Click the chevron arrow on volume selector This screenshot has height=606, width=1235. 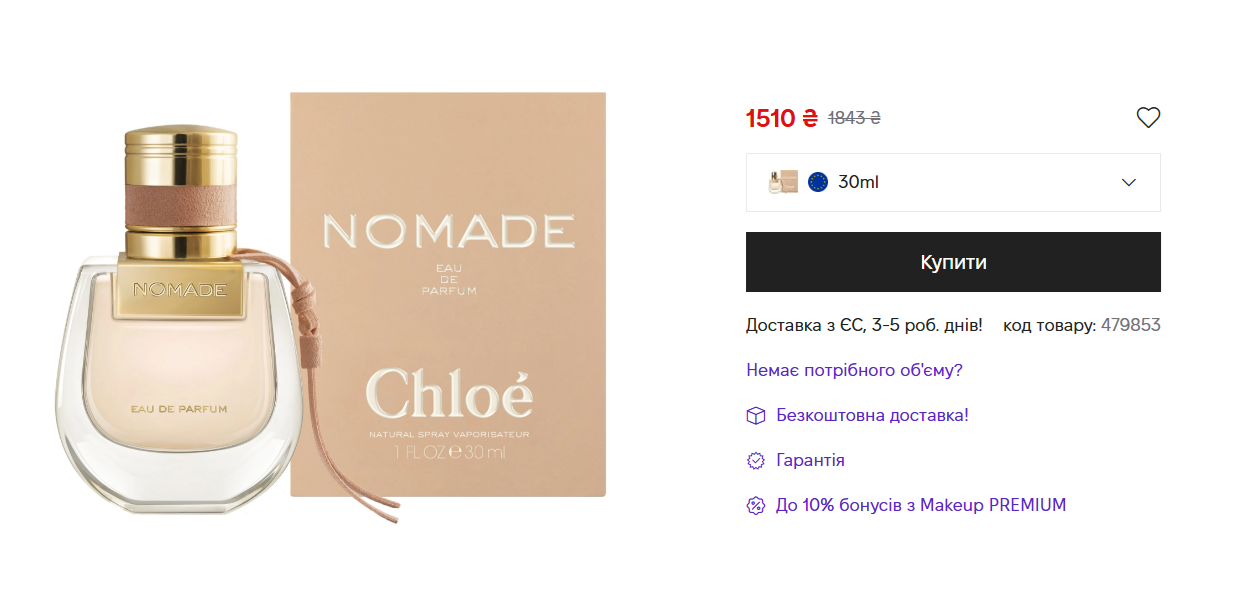(1129, 182)
